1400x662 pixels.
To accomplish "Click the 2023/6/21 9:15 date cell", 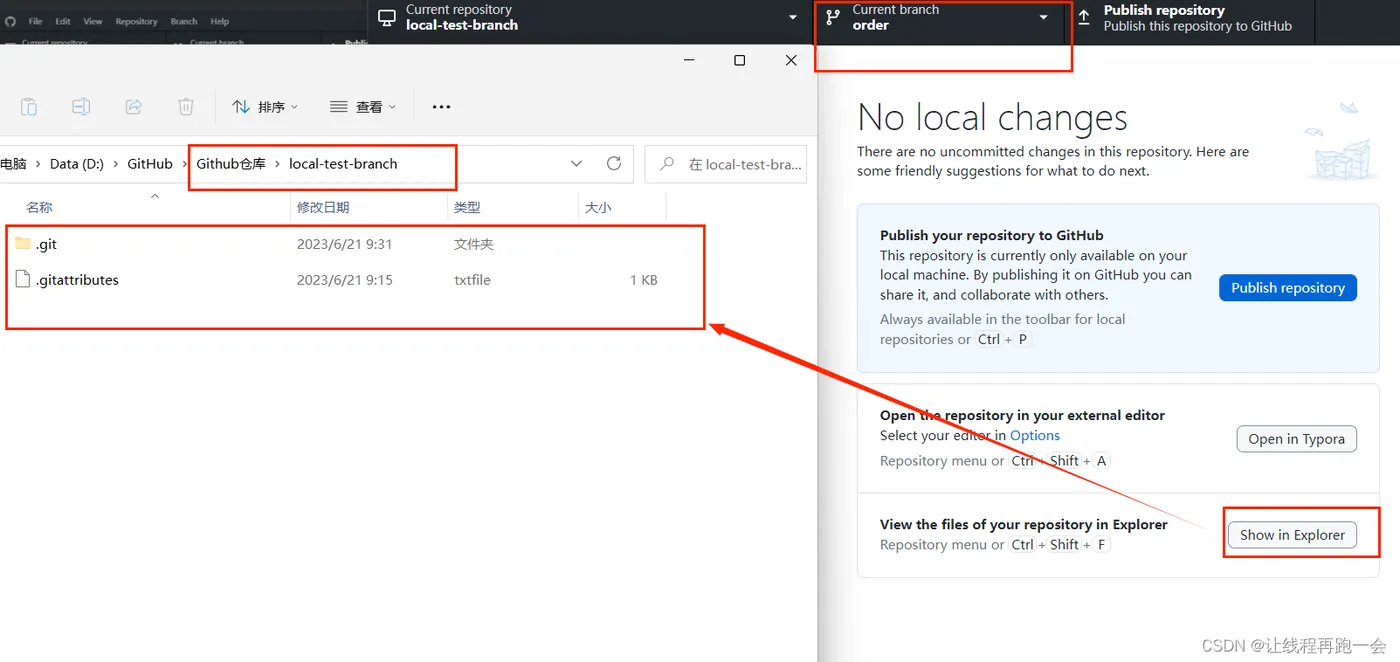I will pyautogui.click(x=344, y=280).
